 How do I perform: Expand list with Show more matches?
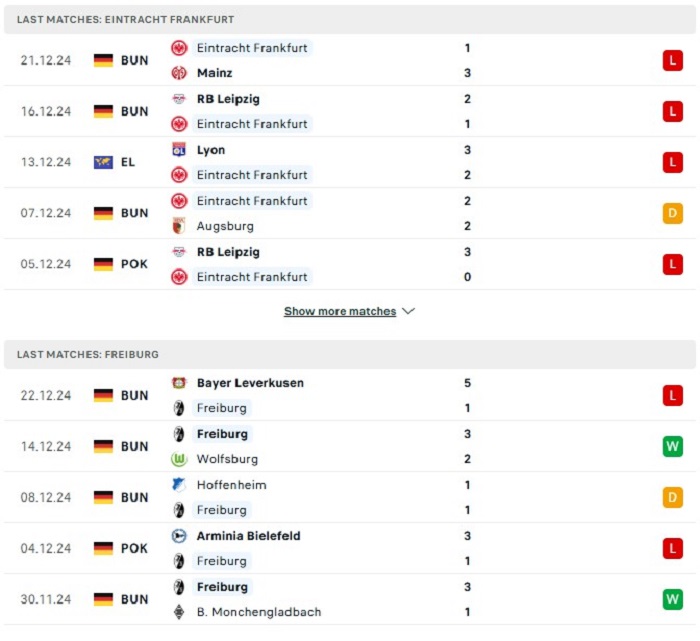[x=340, y=311]
